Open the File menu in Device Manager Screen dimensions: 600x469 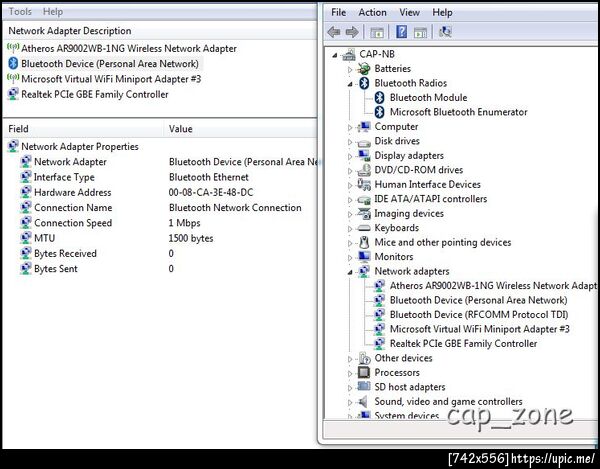click(338, 12)
